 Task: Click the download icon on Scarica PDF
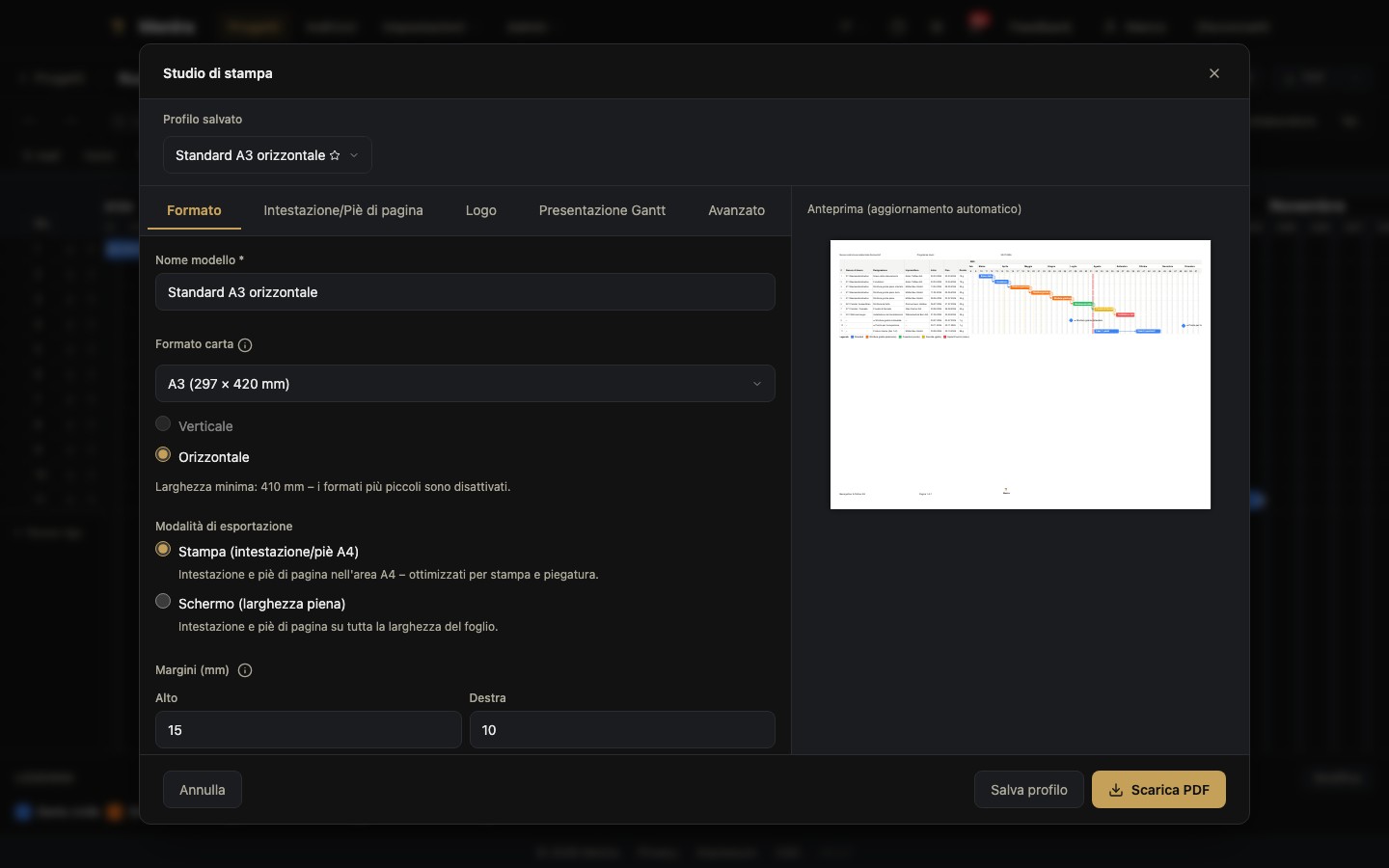click(1116, 790)
